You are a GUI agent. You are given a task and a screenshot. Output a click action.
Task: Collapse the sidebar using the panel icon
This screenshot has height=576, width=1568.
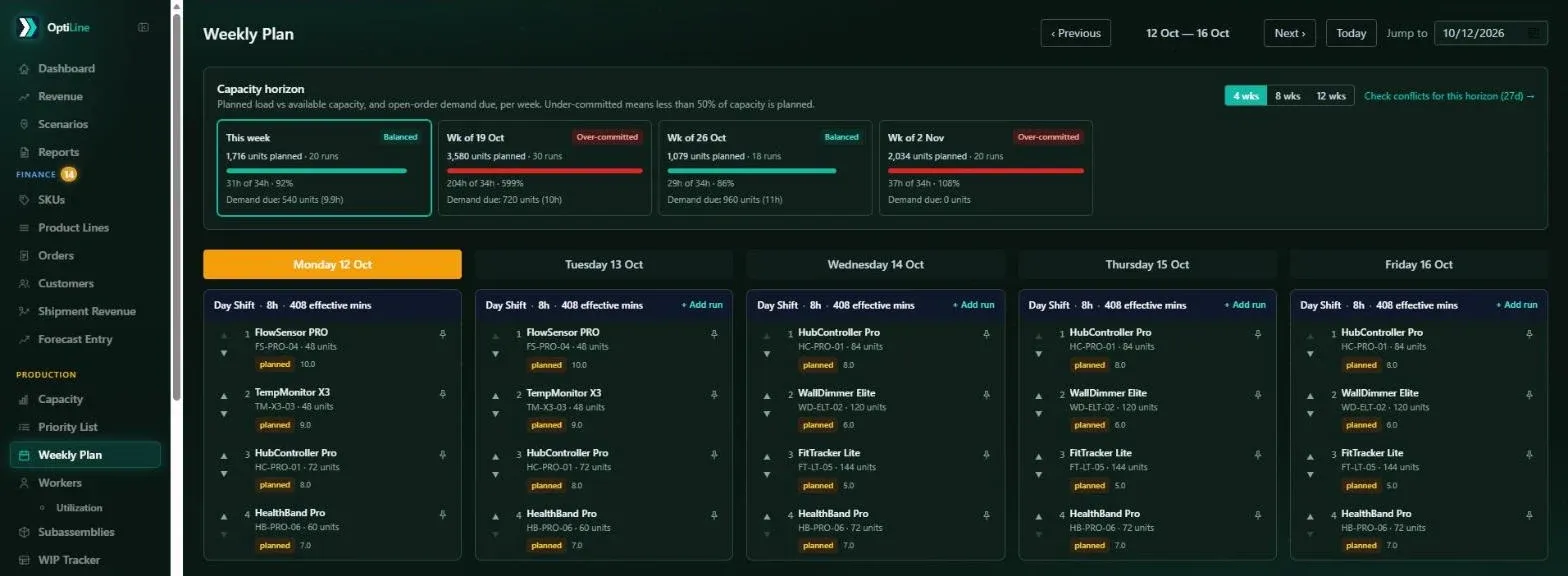tap(143, 27)
